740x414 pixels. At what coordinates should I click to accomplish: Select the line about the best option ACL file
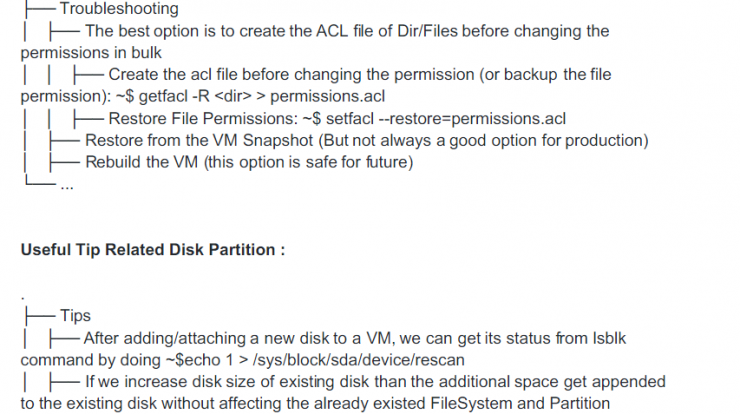[347, 31]
